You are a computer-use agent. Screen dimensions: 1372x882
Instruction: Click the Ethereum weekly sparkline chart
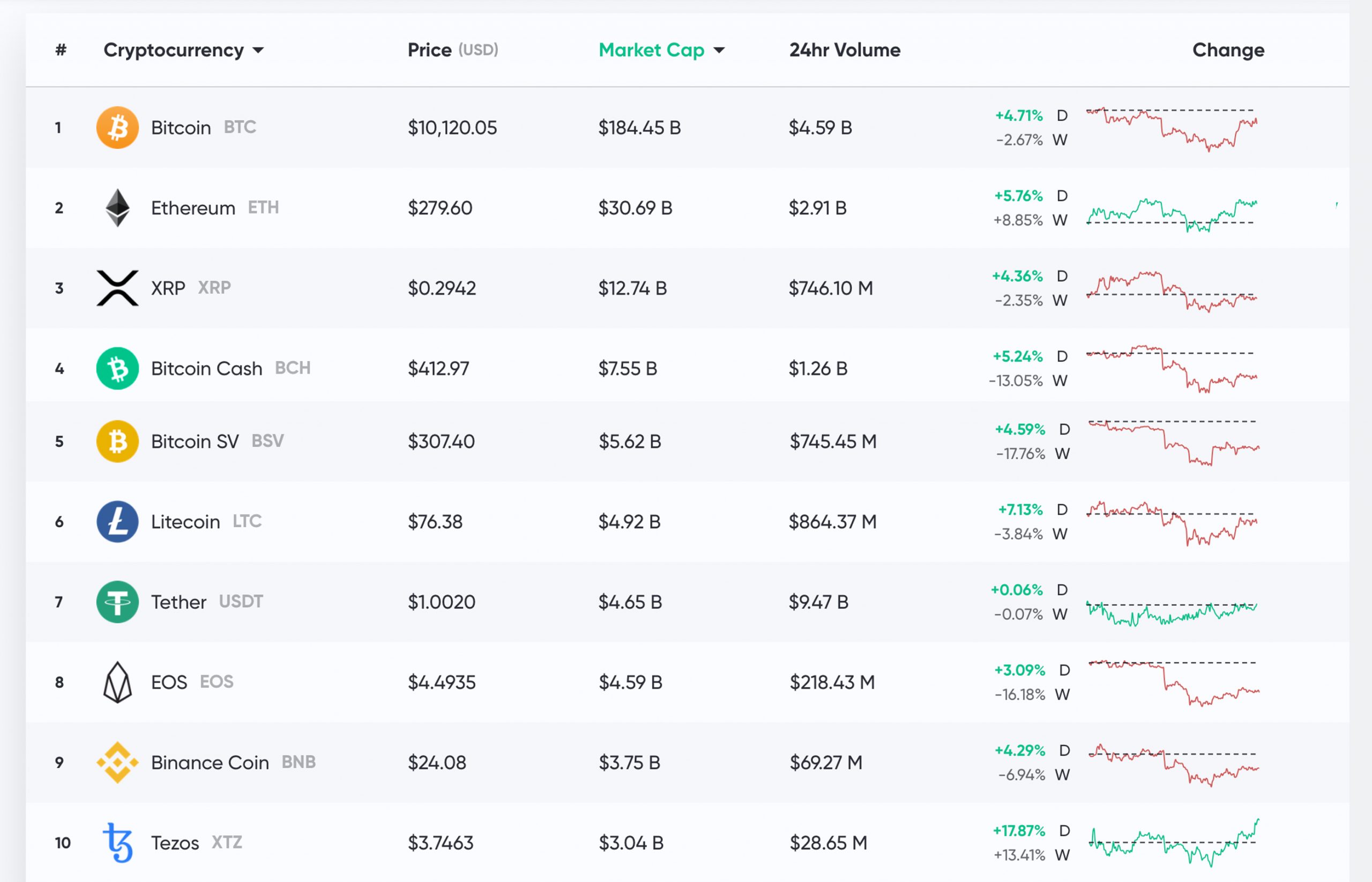point(1172,215)
